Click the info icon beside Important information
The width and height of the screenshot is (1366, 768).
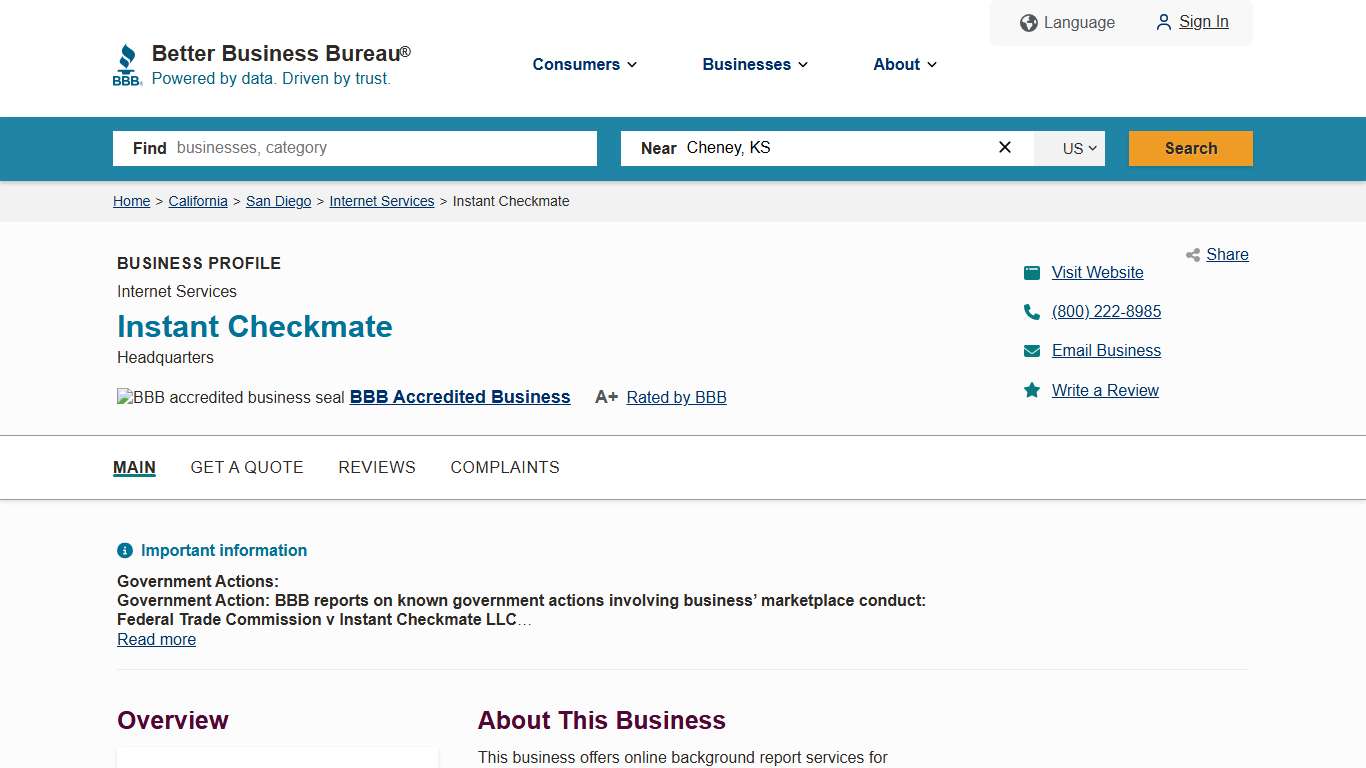125,550
